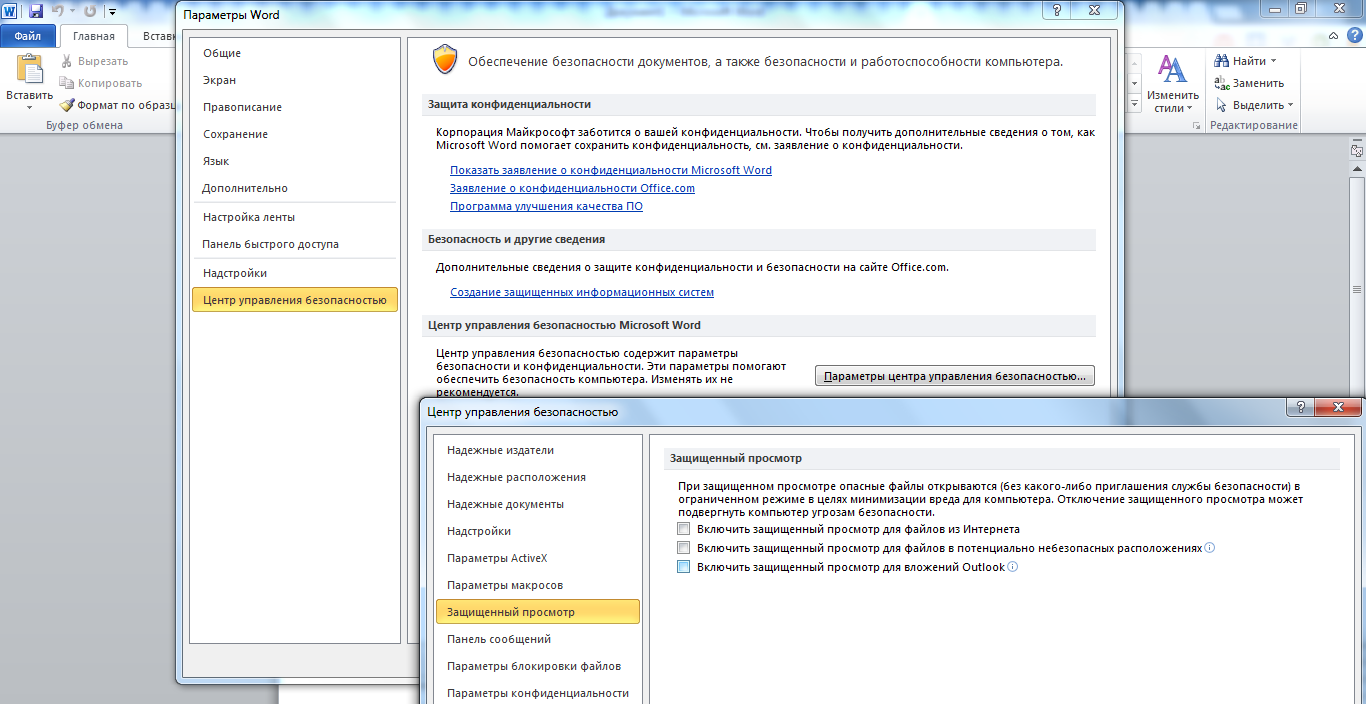The image size is (1366, 704).
Task: Open link Программа улучшения качества ПО
Action: point(546,206)
